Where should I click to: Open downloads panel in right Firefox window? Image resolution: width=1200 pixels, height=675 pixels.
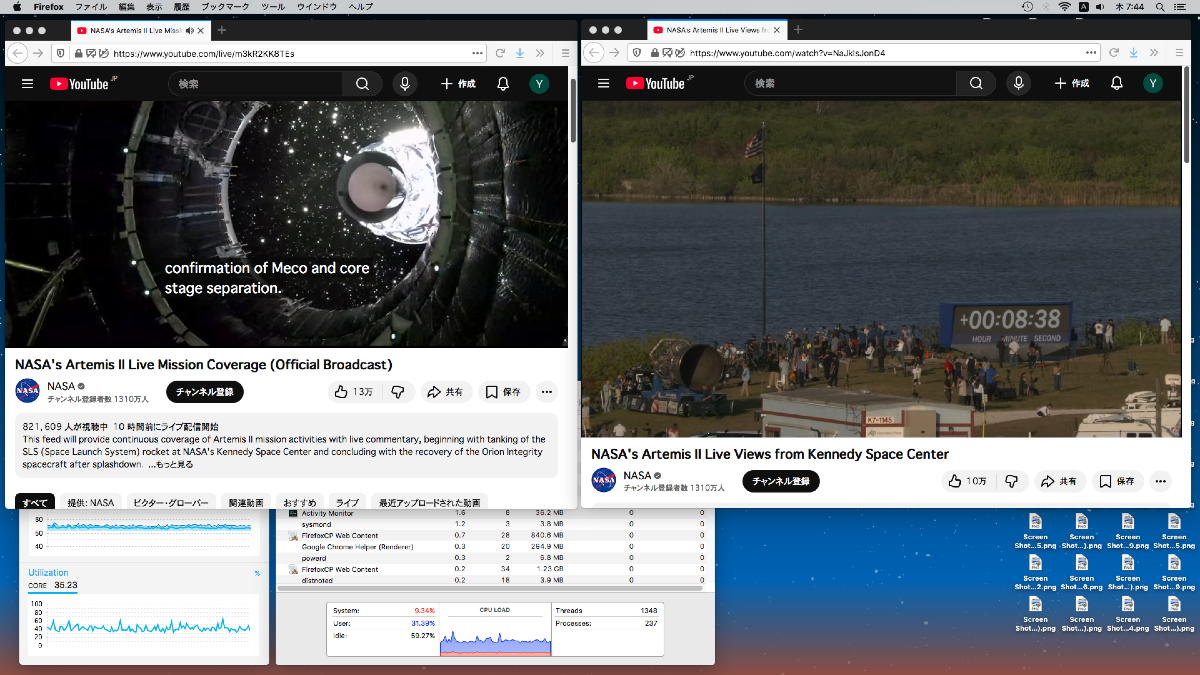1133,53
